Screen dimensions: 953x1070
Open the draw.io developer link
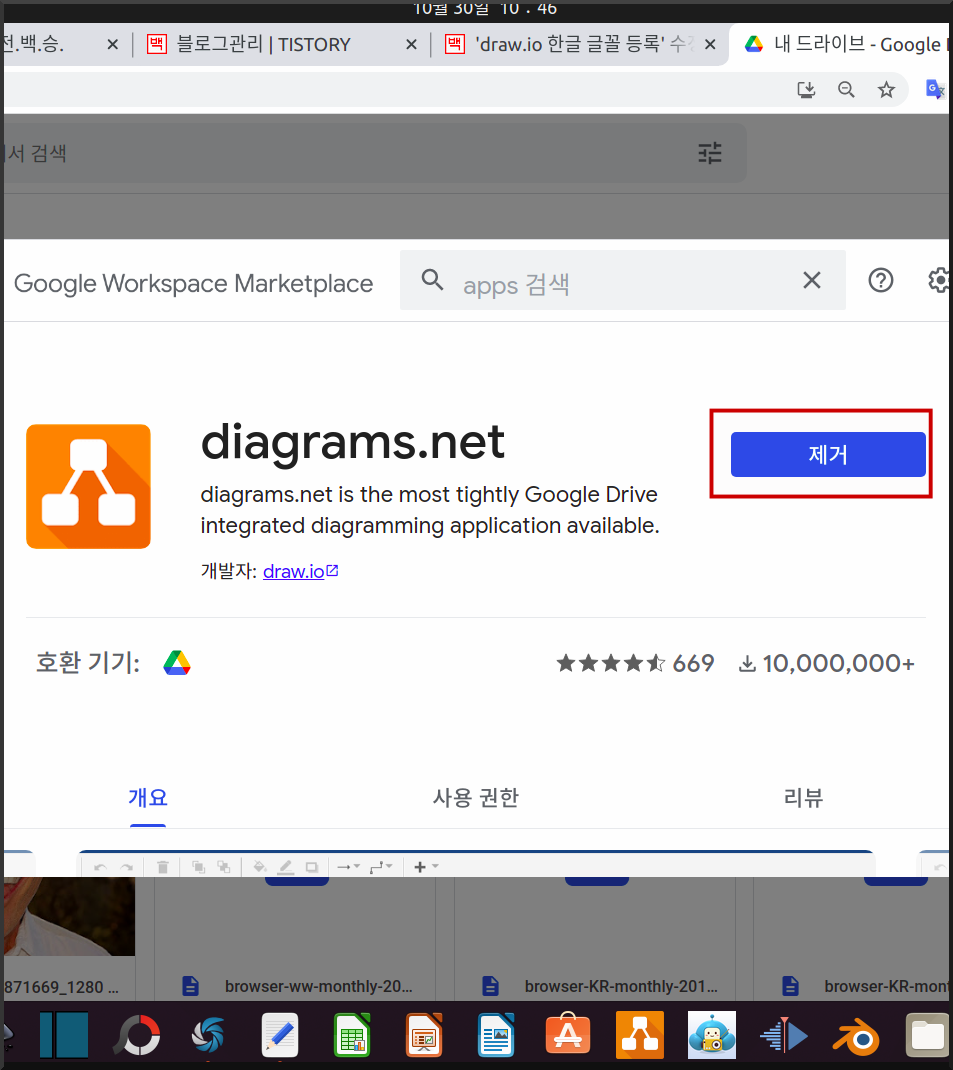point(300,571)
